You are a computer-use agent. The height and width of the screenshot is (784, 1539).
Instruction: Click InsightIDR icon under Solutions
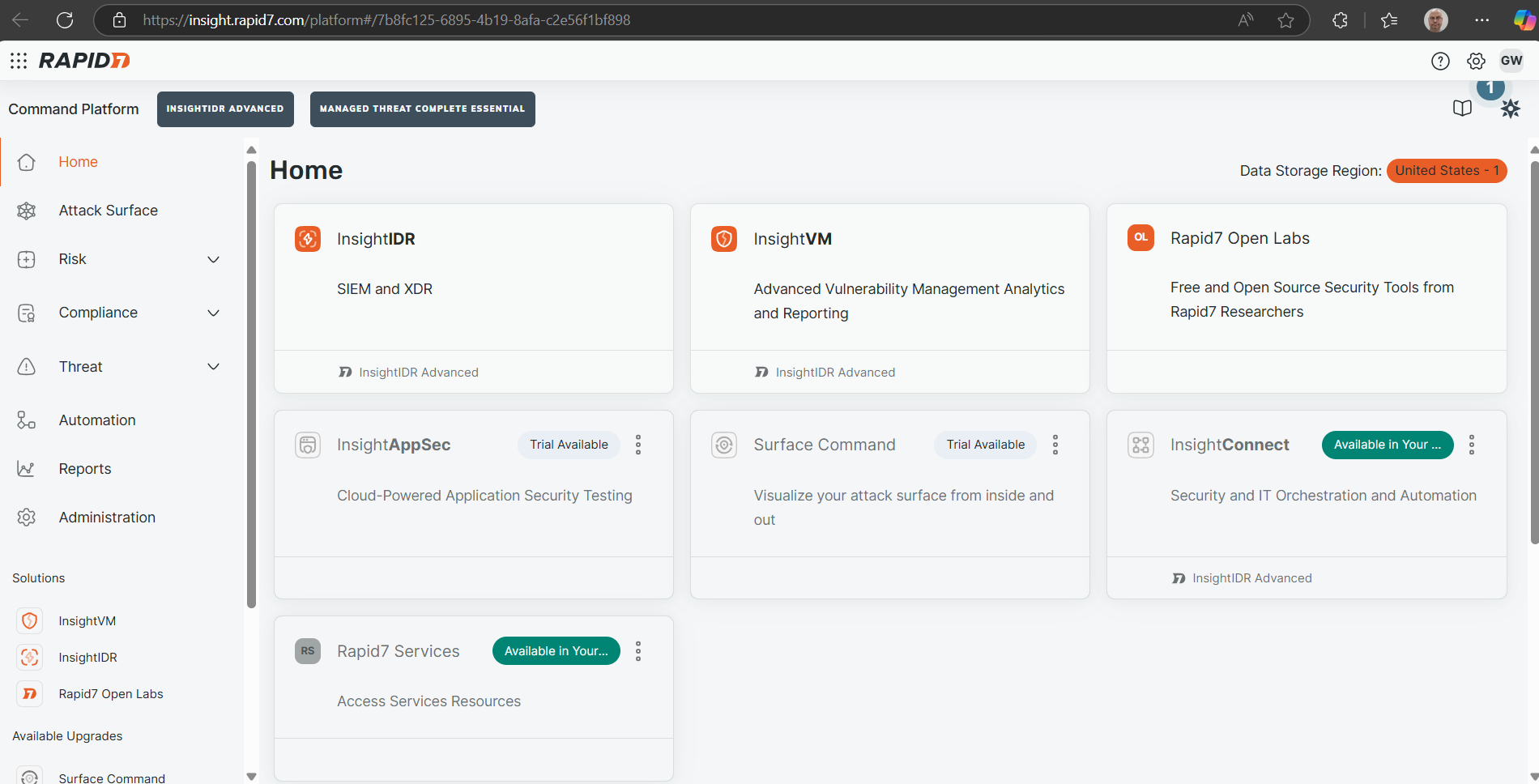[30, 658]
